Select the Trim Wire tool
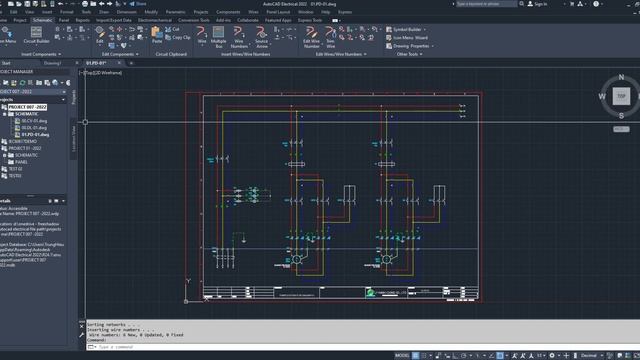Screen dimensions: 640x360 (330, 37)
